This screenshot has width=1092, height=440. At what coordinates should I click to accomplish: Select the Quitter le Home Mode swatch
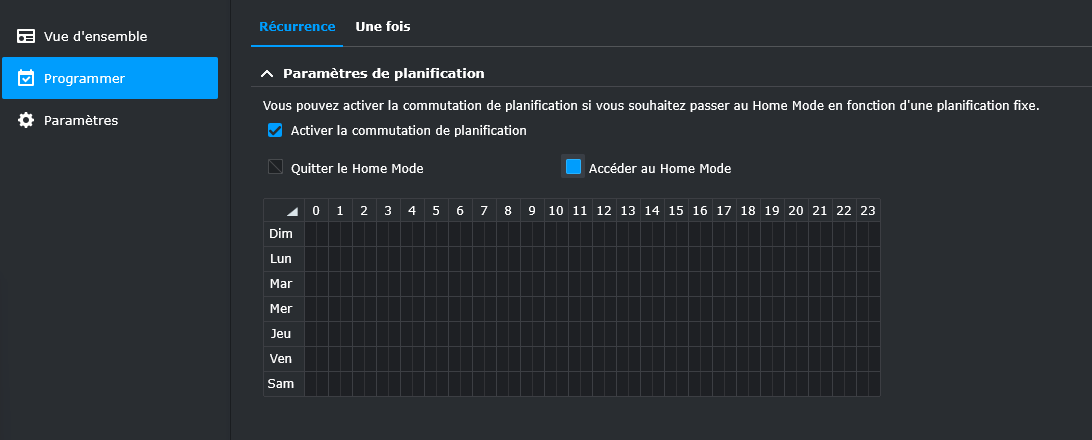click(x=276, y=167)
